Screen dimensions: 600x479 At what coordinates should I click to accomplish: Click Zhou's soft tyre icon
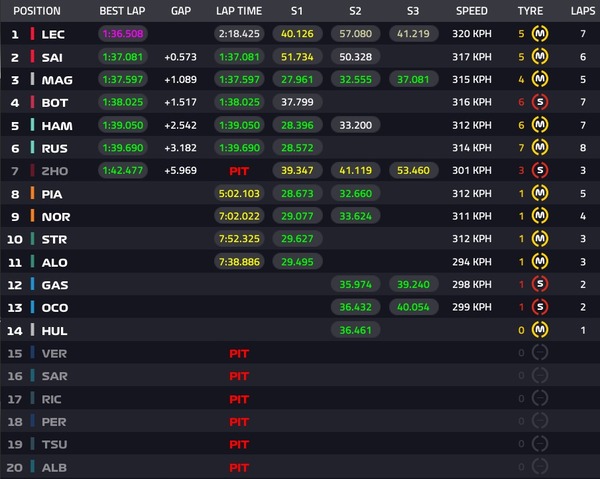(x=540, y=170)
